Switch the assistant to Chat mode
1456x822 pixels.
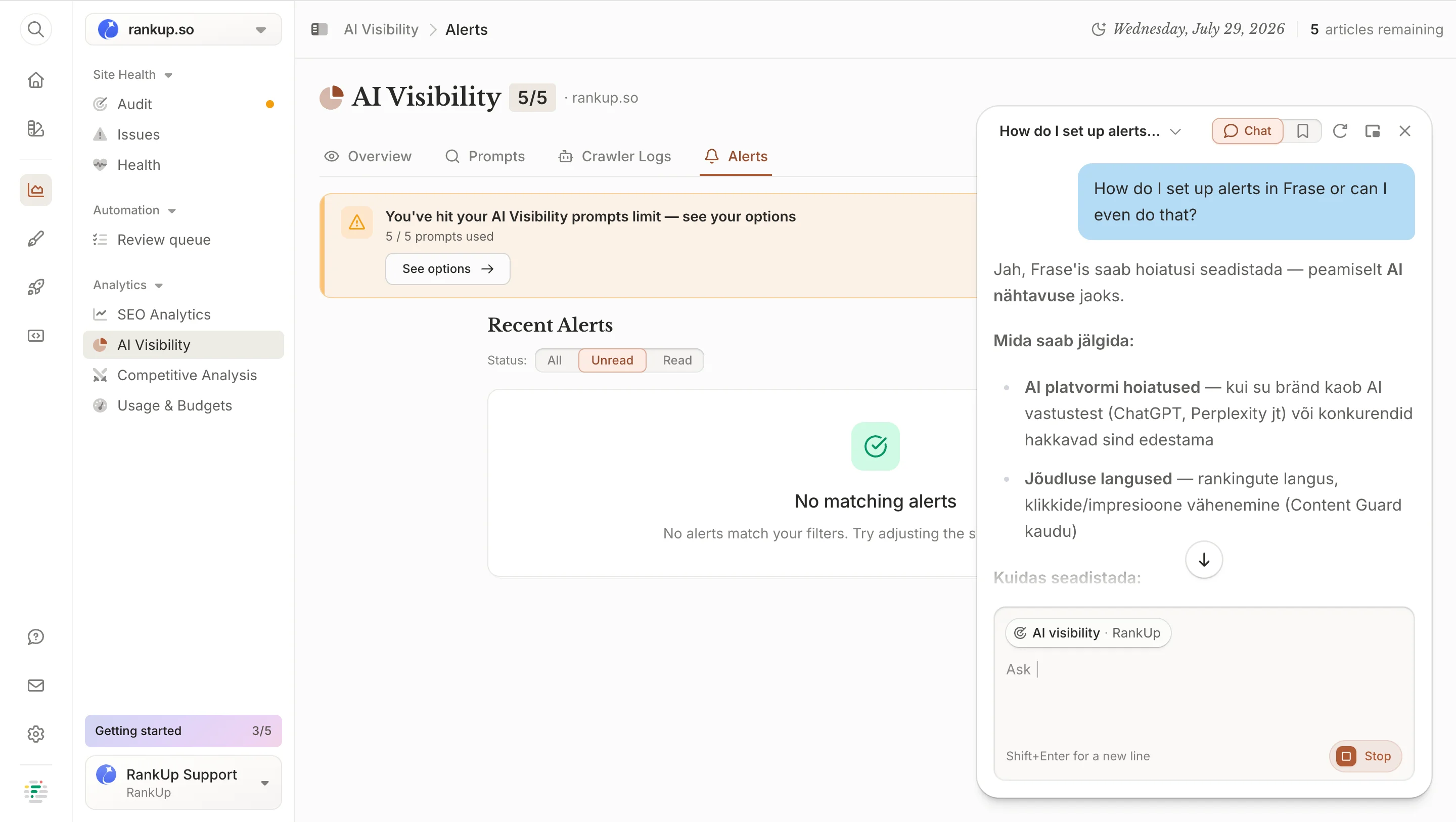point(1247,131)
